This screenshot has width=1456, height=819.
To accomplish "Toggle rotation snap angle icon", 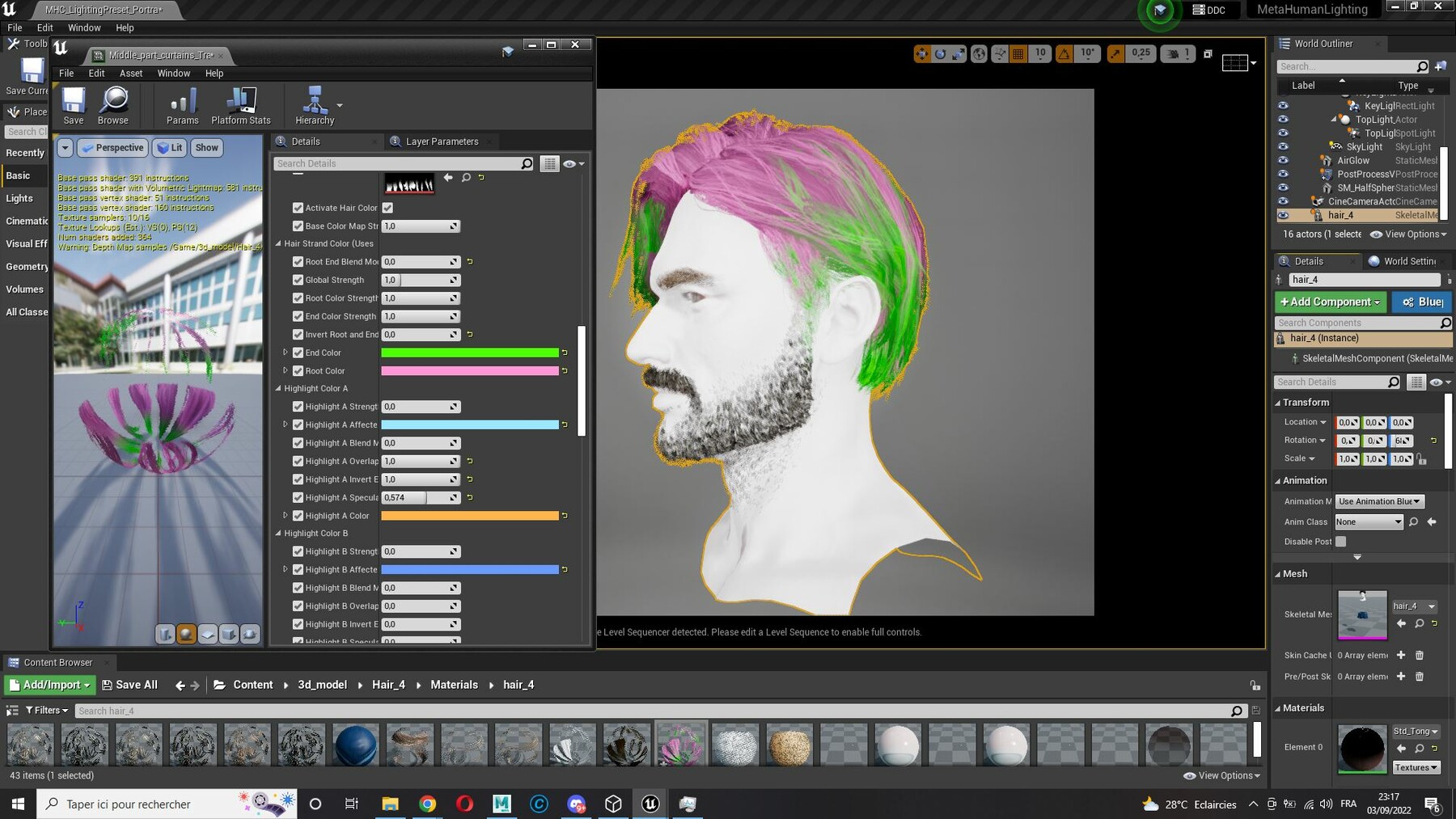I will [1064, 53].
